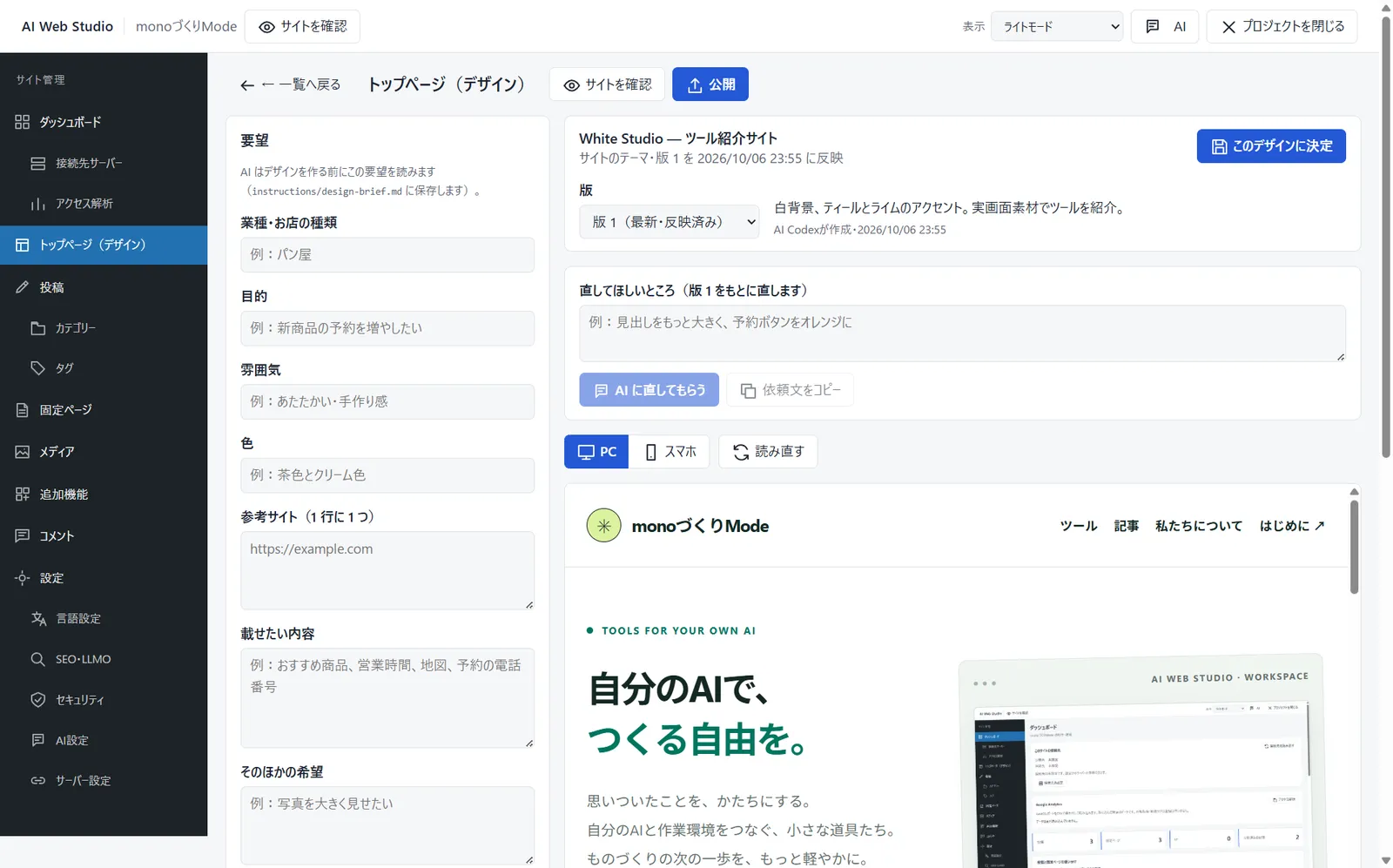This screenshot has height=868, width=1393.
Task: Click the blue 公開 publish button
Action: coord(710,84)
